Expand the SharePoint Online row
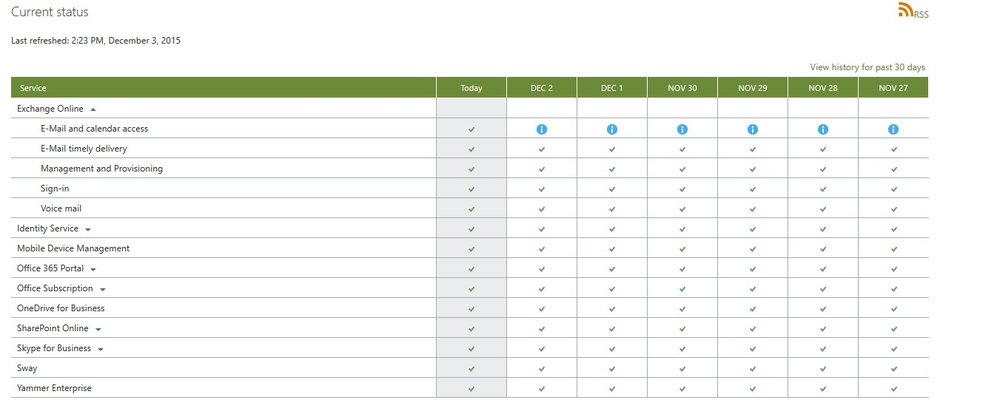The height and width of the screenshot is (414, 1000). 98,329
